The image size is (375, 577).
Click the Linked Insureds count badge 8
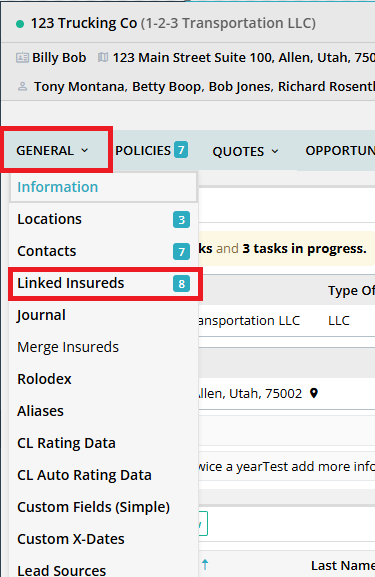(x=181, y=284)
